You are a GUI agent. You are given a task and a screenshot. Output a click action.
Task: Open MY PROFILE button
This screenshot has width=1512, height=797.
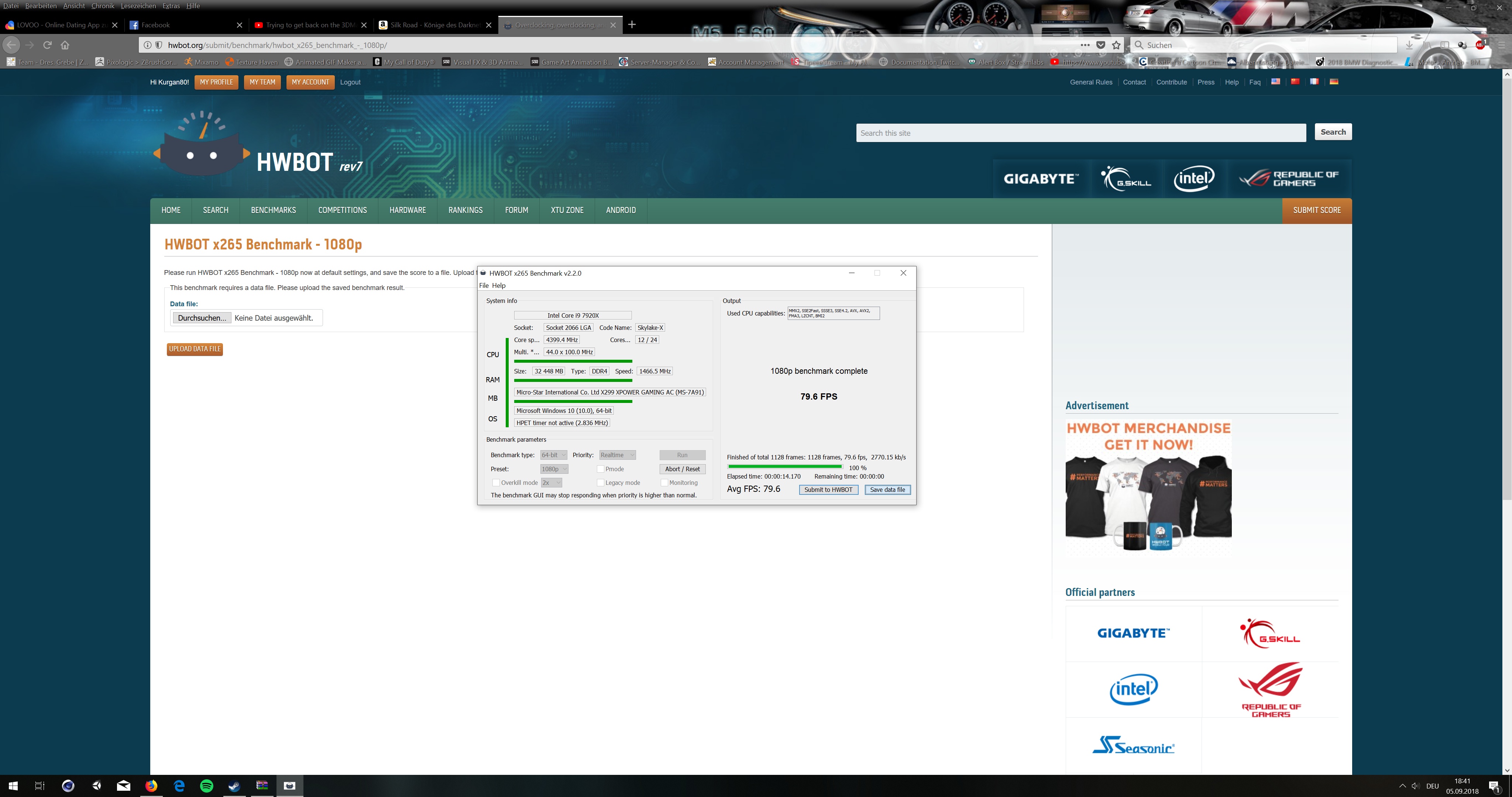[x=217, y=82]
